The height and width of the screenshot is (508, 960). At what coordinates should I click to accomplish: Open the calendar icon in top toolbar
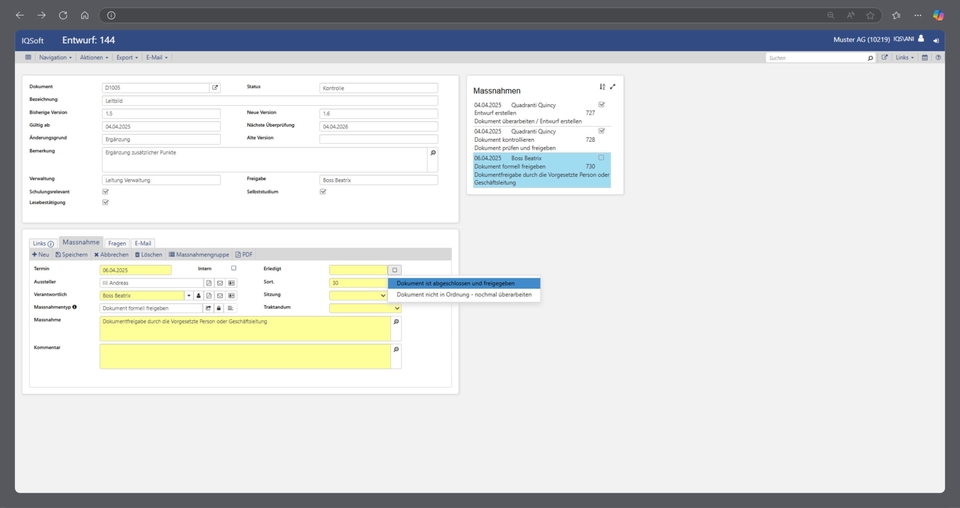pyautogui.click(x=924, y=58)
